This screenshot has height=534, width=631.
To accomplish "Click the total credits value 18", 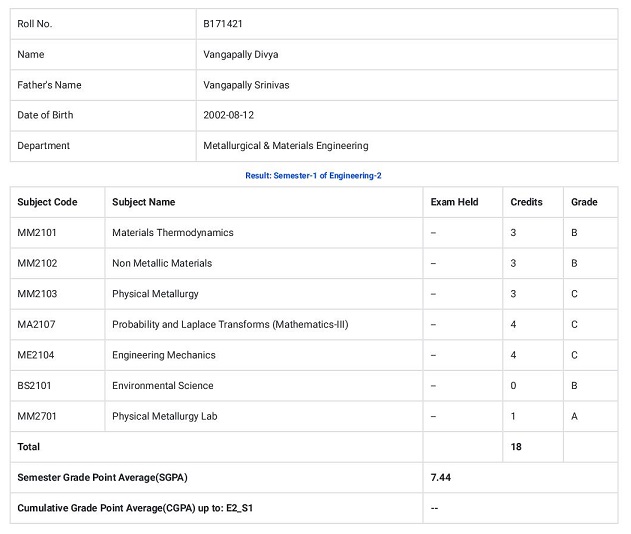I will click(516, 447).
